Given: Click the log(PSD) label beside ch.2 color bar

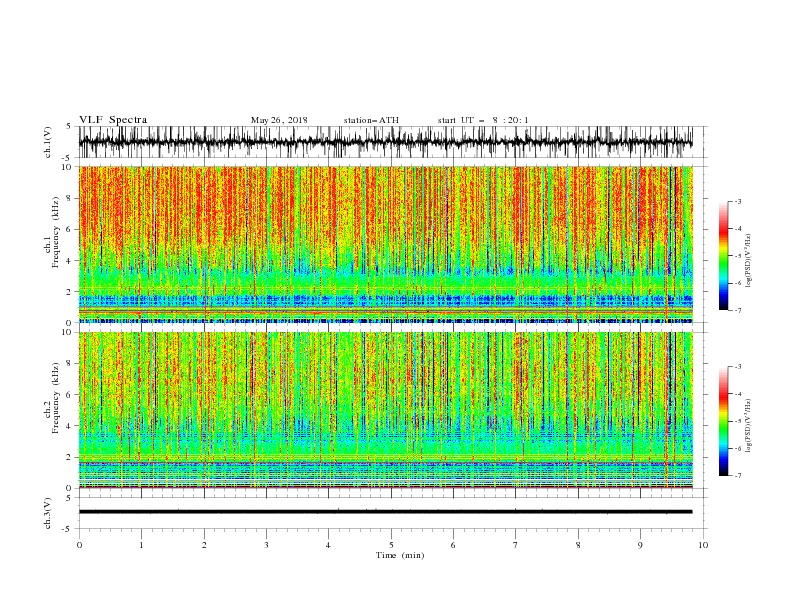Looking at the screenshot, I should point(749,426).
